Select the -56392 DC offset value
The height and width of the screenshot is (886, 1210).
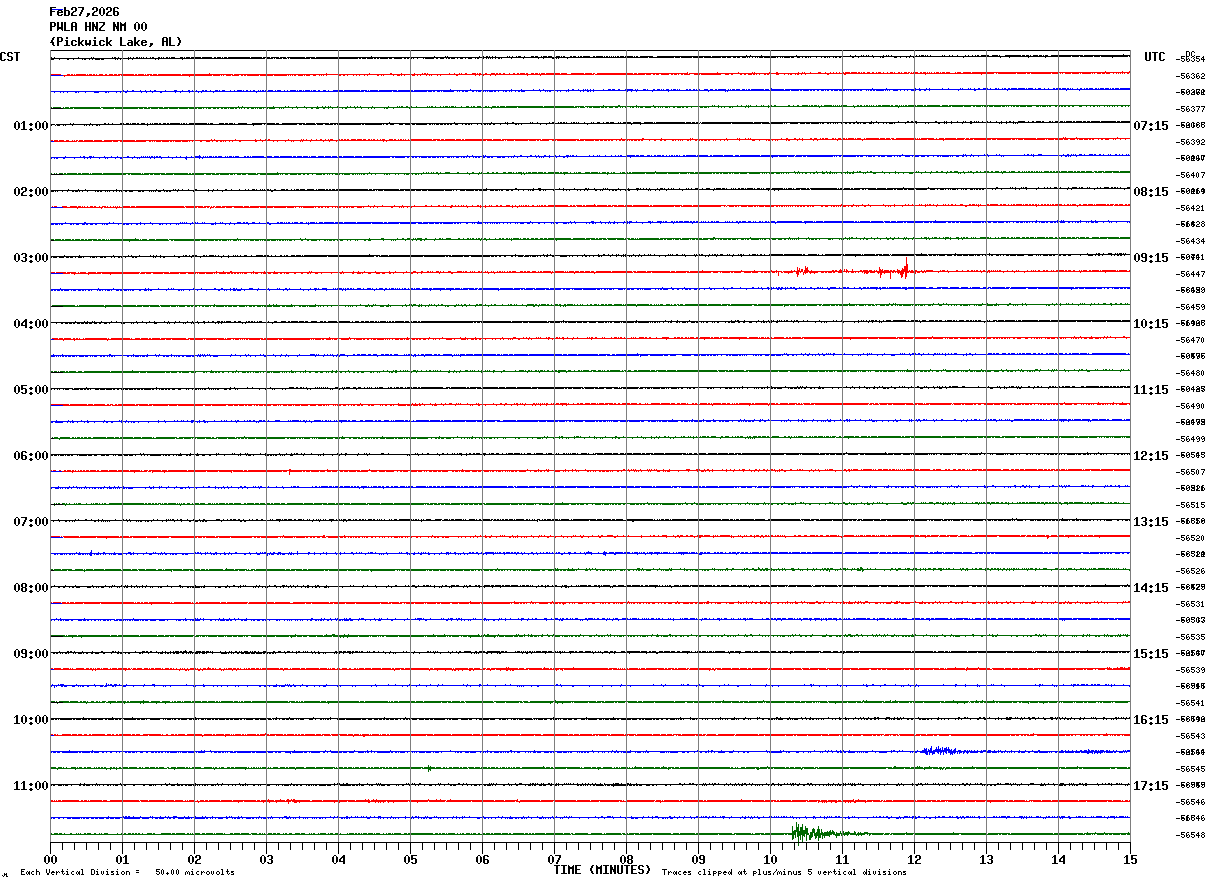pos(1191,142)
